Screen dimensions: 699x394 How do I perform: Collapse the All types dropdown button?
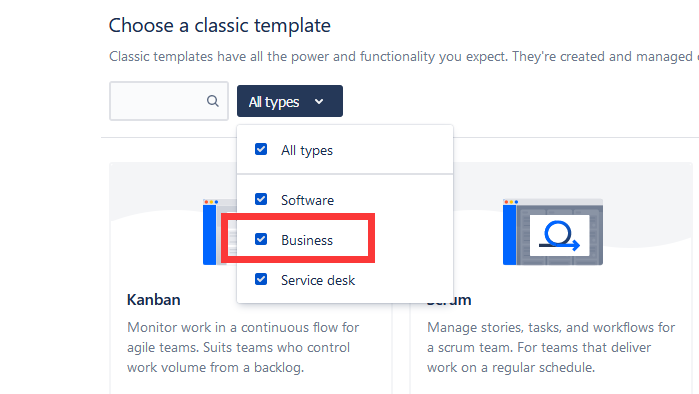pos(290,101)
